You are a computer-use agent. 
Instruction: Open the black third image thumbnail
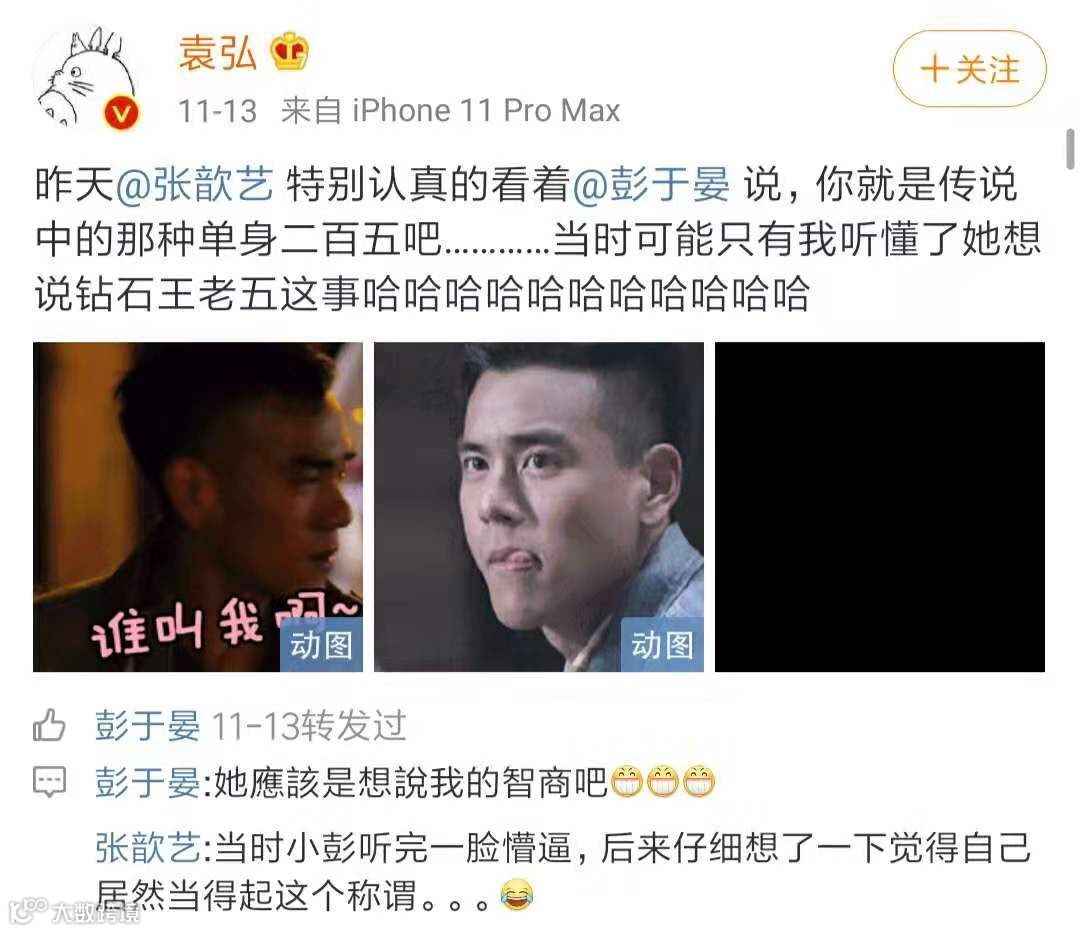880,507
